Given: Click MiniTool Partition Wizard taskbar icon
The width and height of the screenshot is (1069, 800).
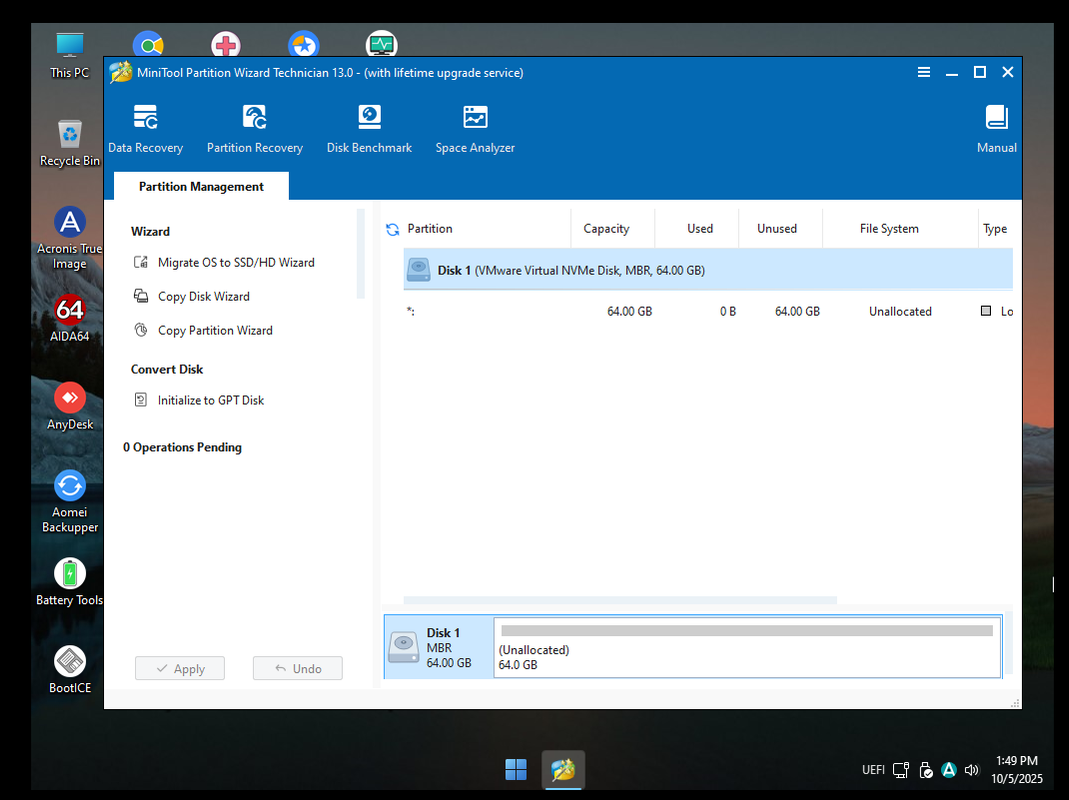Looking at the screenshot, I should coord(563,769).
